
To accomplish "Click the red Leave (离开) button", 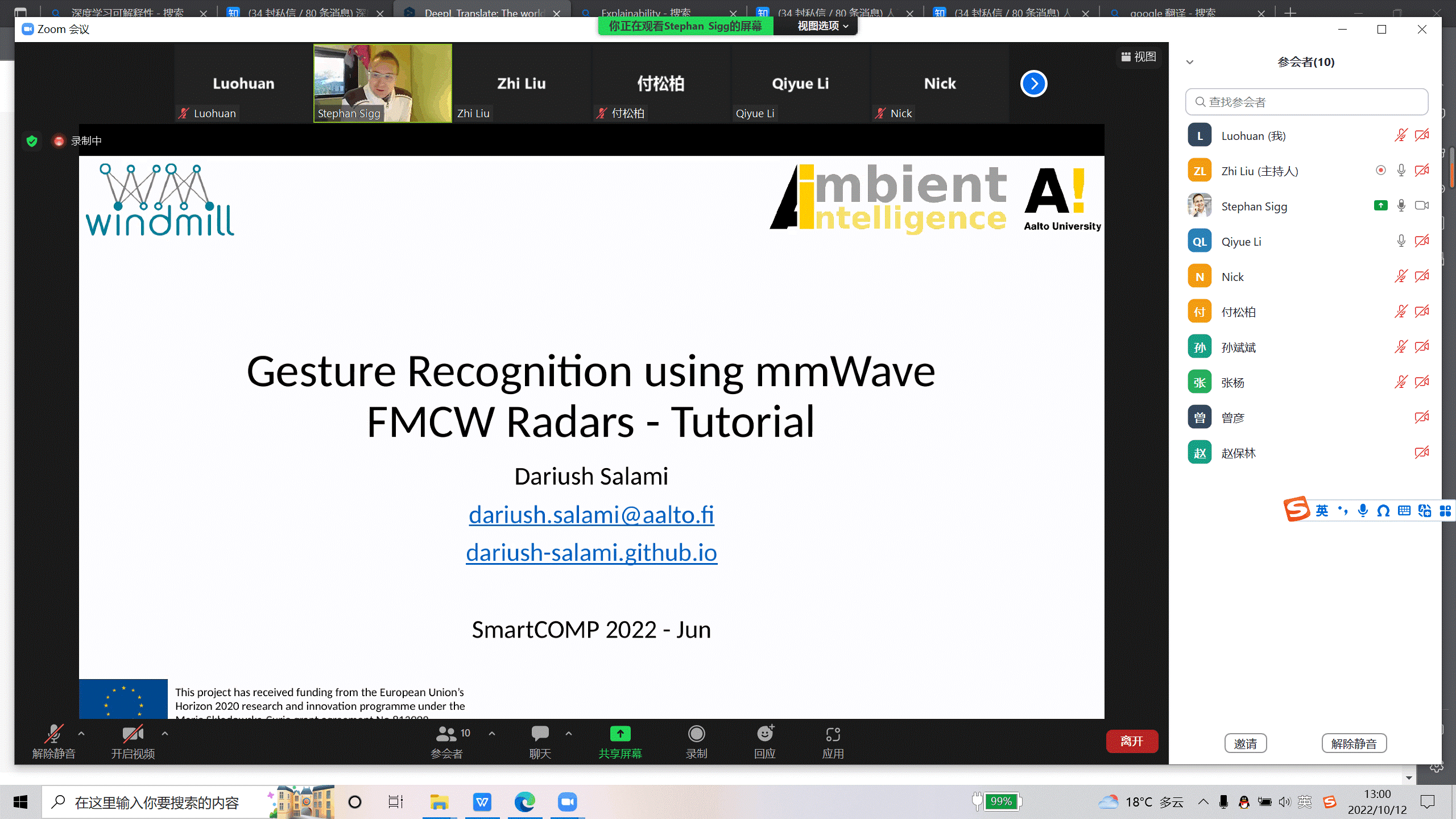I will click(1131, 741).
